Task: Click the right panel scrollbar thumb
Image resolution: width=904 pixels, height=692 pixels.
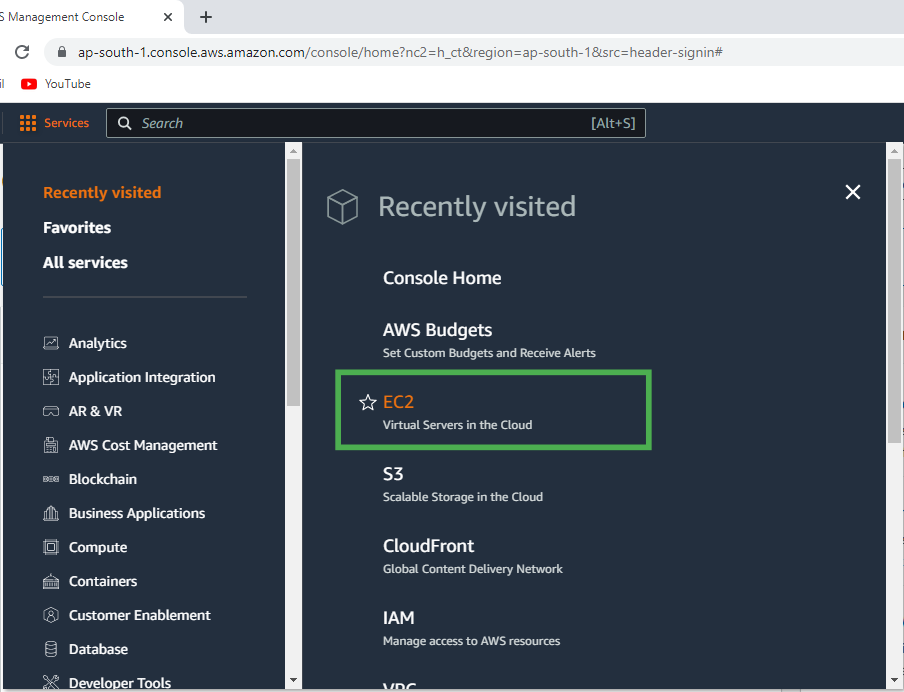Action: pyautogui.click(x=894, y=302)
